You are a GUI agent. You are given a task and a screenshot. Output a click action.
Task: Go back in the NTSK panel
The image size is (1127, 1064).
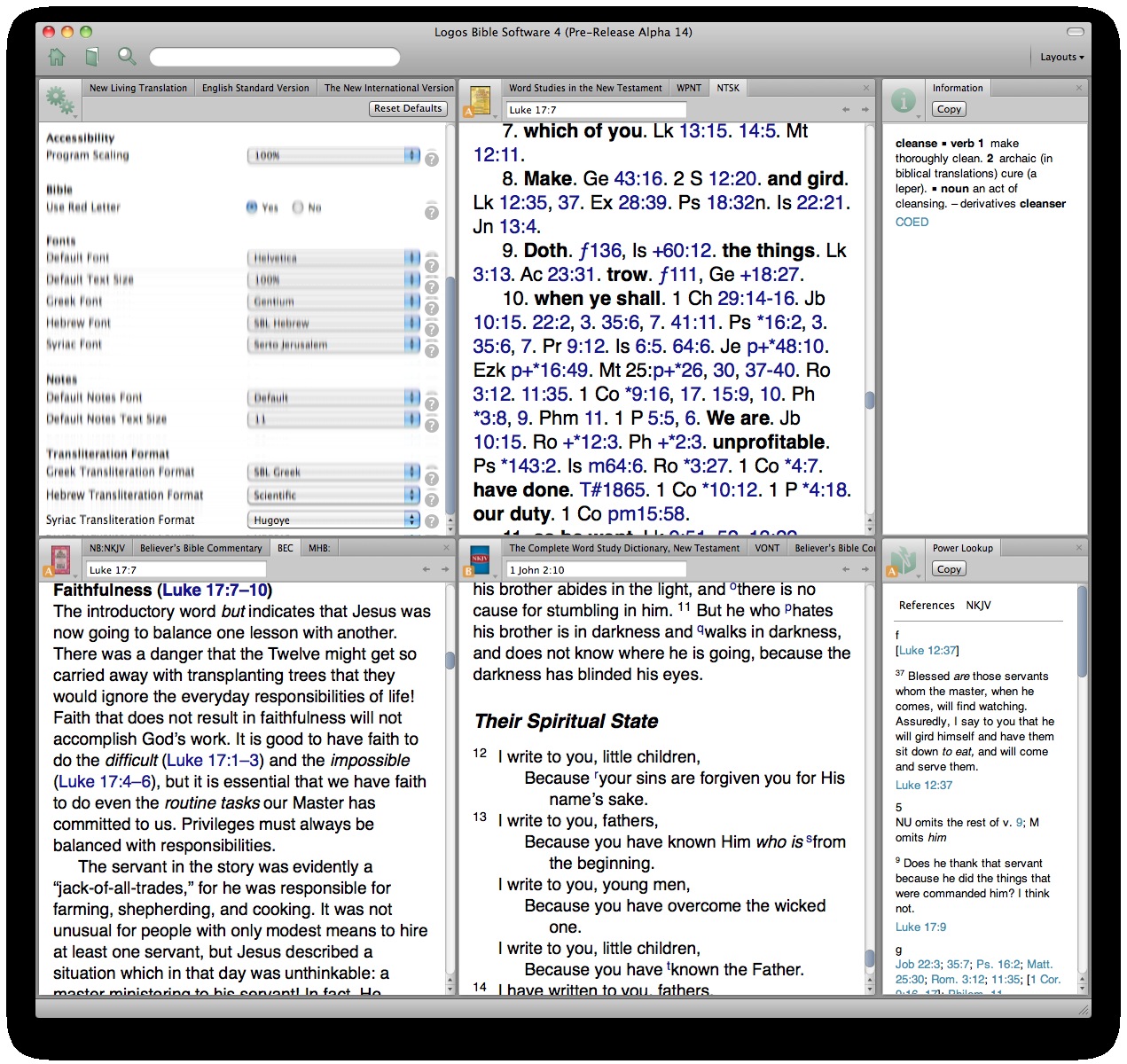(845, 110)
